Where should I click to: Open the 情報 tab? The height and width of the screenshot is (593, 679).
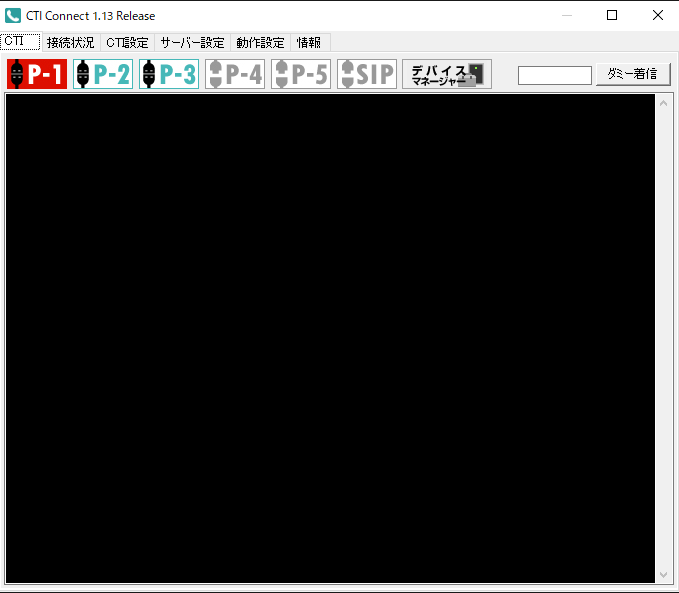[x=309, y=42]
